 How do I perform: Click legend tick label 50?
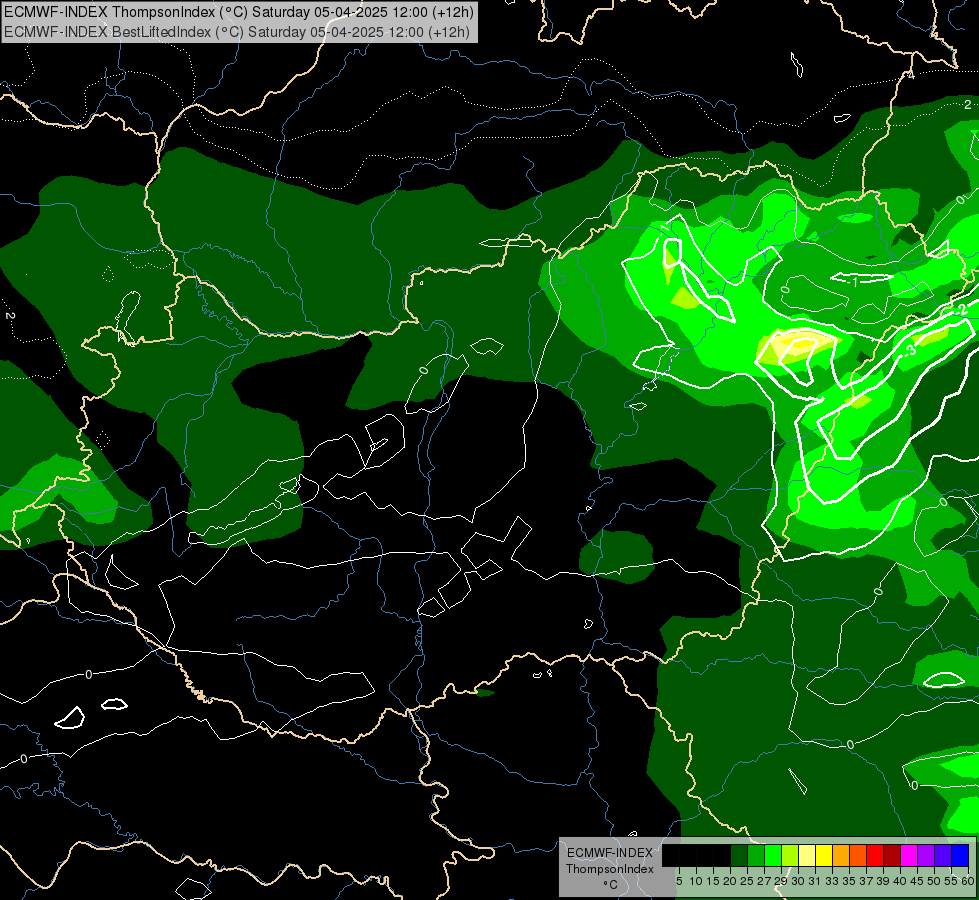(935, 881)
